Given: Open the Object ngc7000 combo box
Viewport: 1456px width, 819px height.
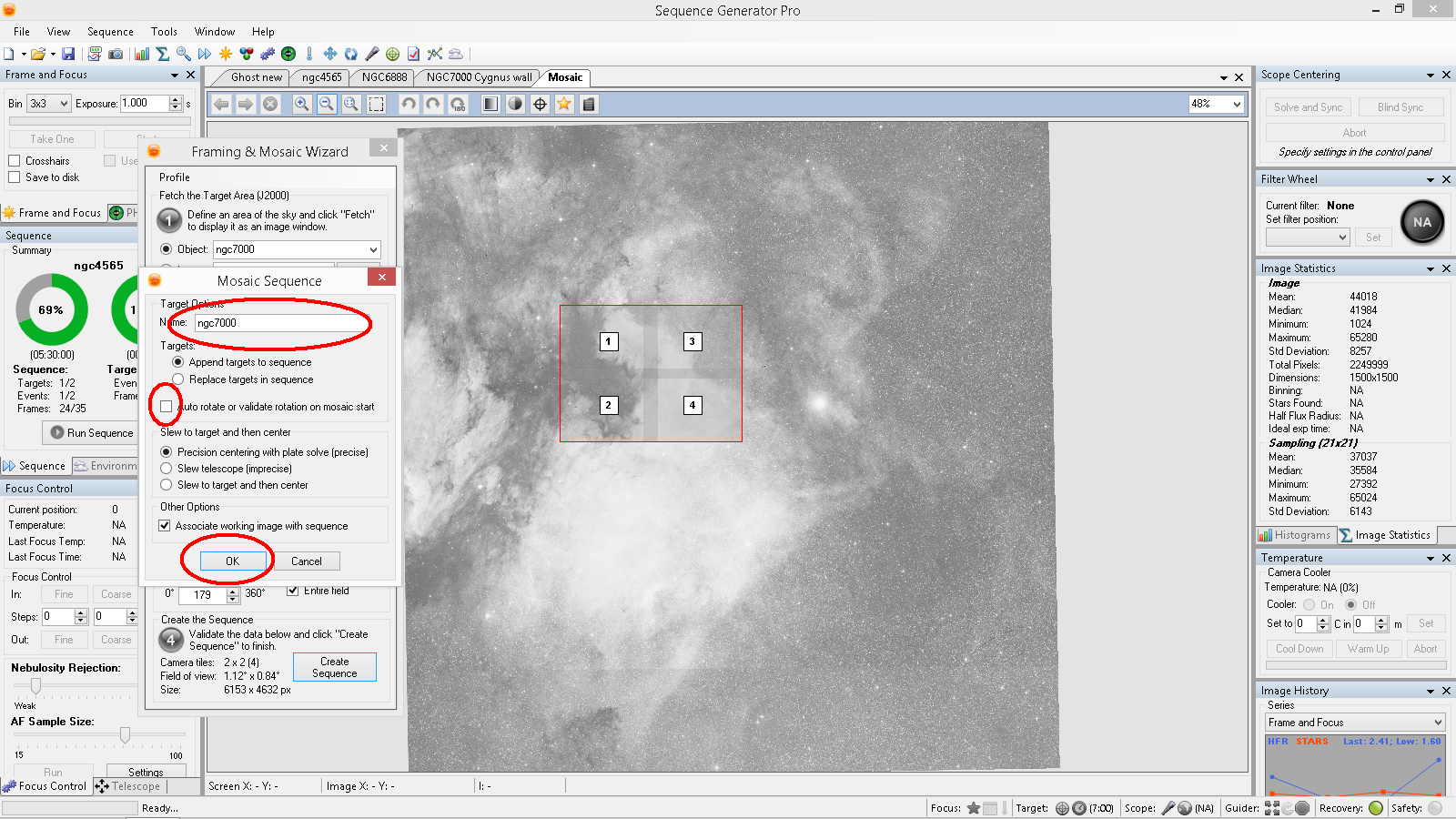Looking at the screenshot, I should point(297,249).
